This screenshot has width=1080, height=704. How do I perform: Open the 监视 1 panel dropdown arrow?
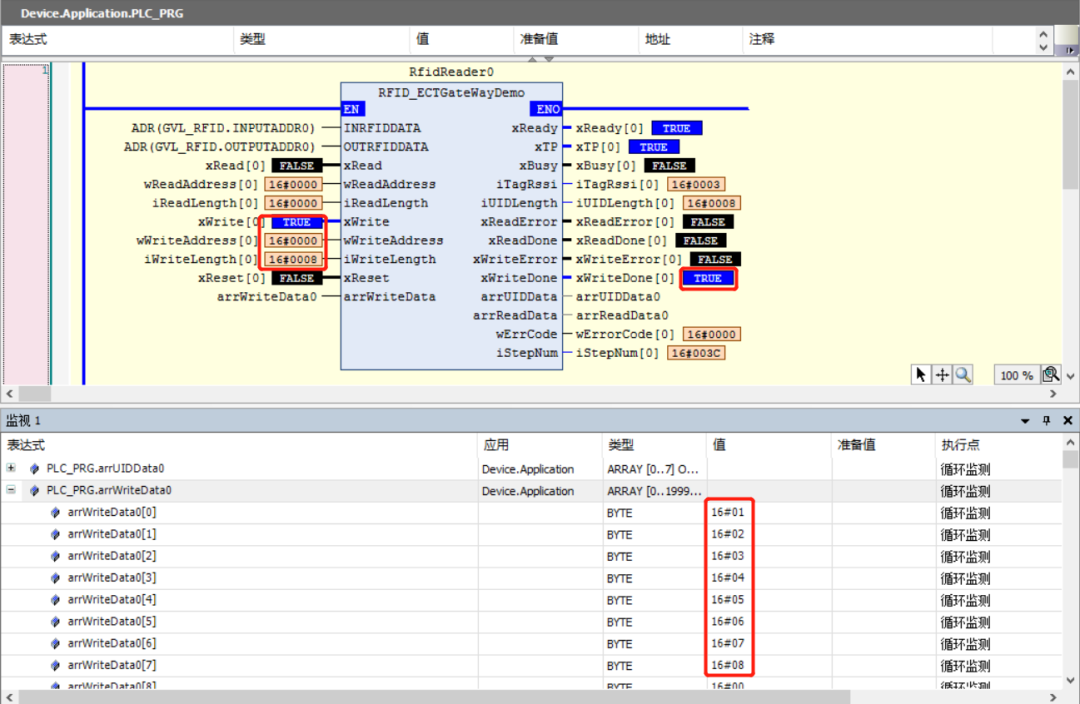(x=1025, y=421)
